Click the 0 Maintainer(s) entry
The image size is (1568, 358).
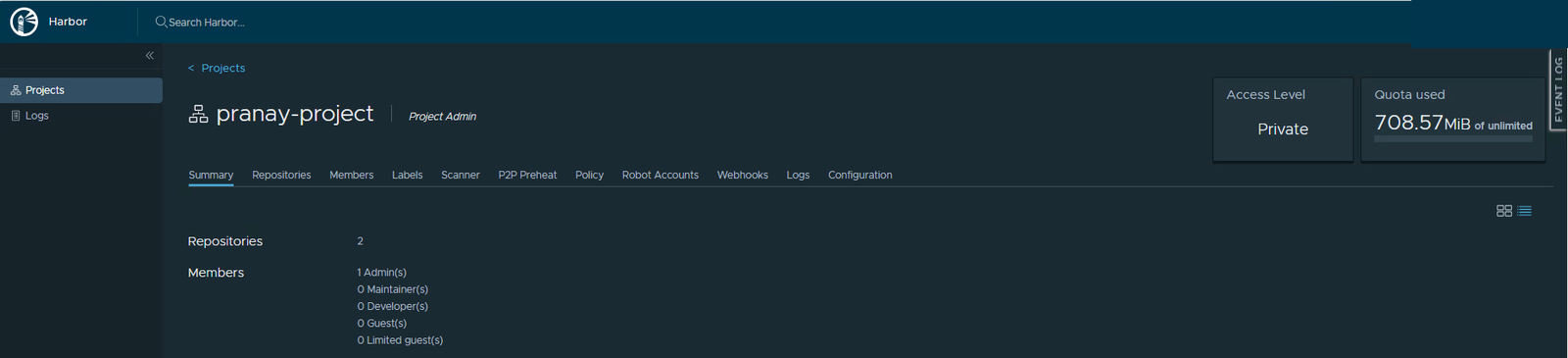tap(393, 289)
